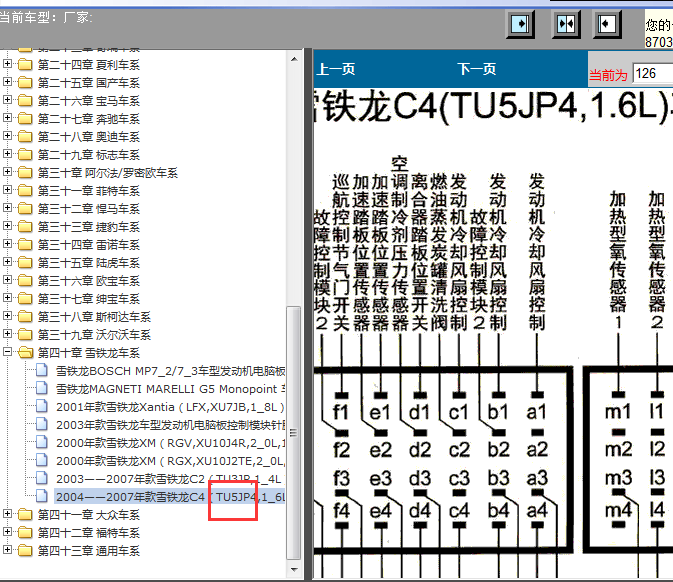Click pin label a4 in connector diagram
This screenshot has width=673, height=582.
coord(537,510)
